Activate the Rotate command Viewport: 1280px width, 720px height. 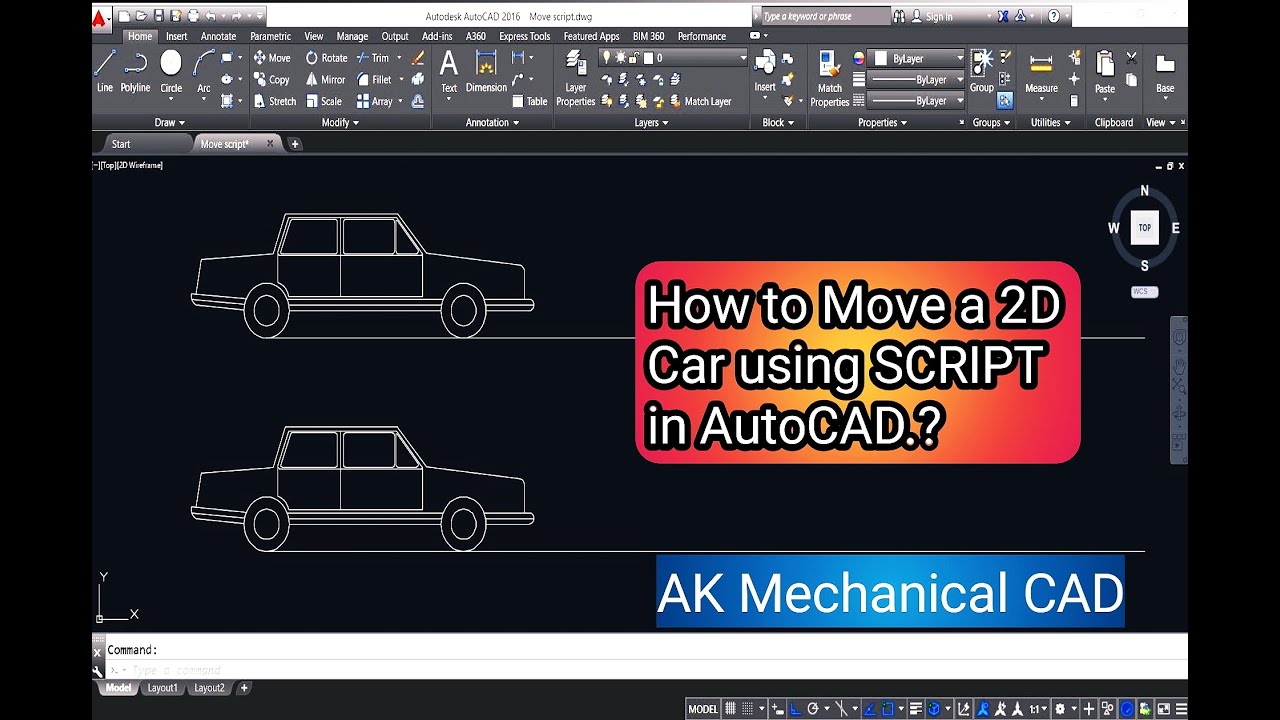point(326,58)
